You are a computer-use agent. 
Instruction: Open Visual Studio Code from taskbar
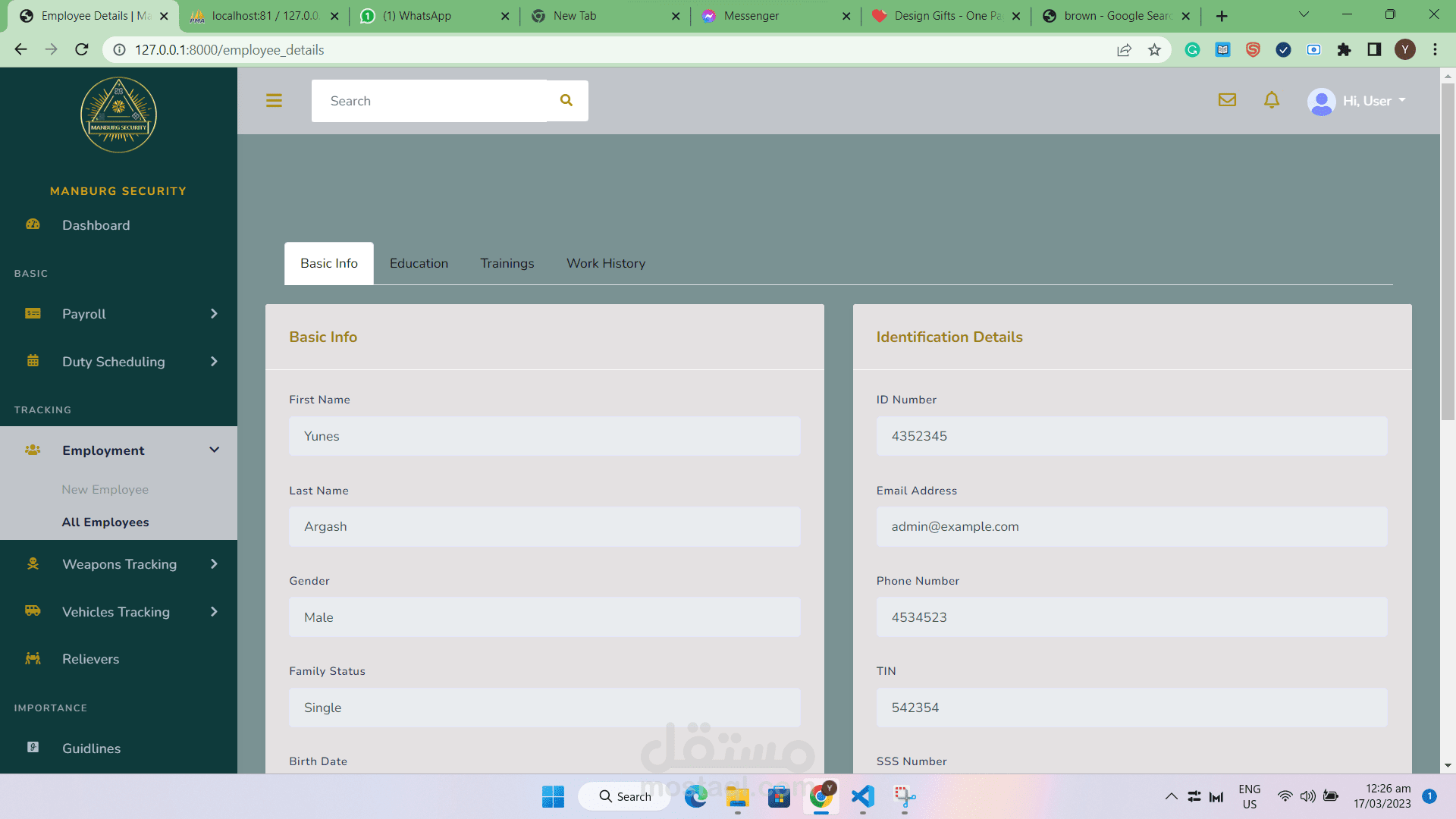(862, 796)
